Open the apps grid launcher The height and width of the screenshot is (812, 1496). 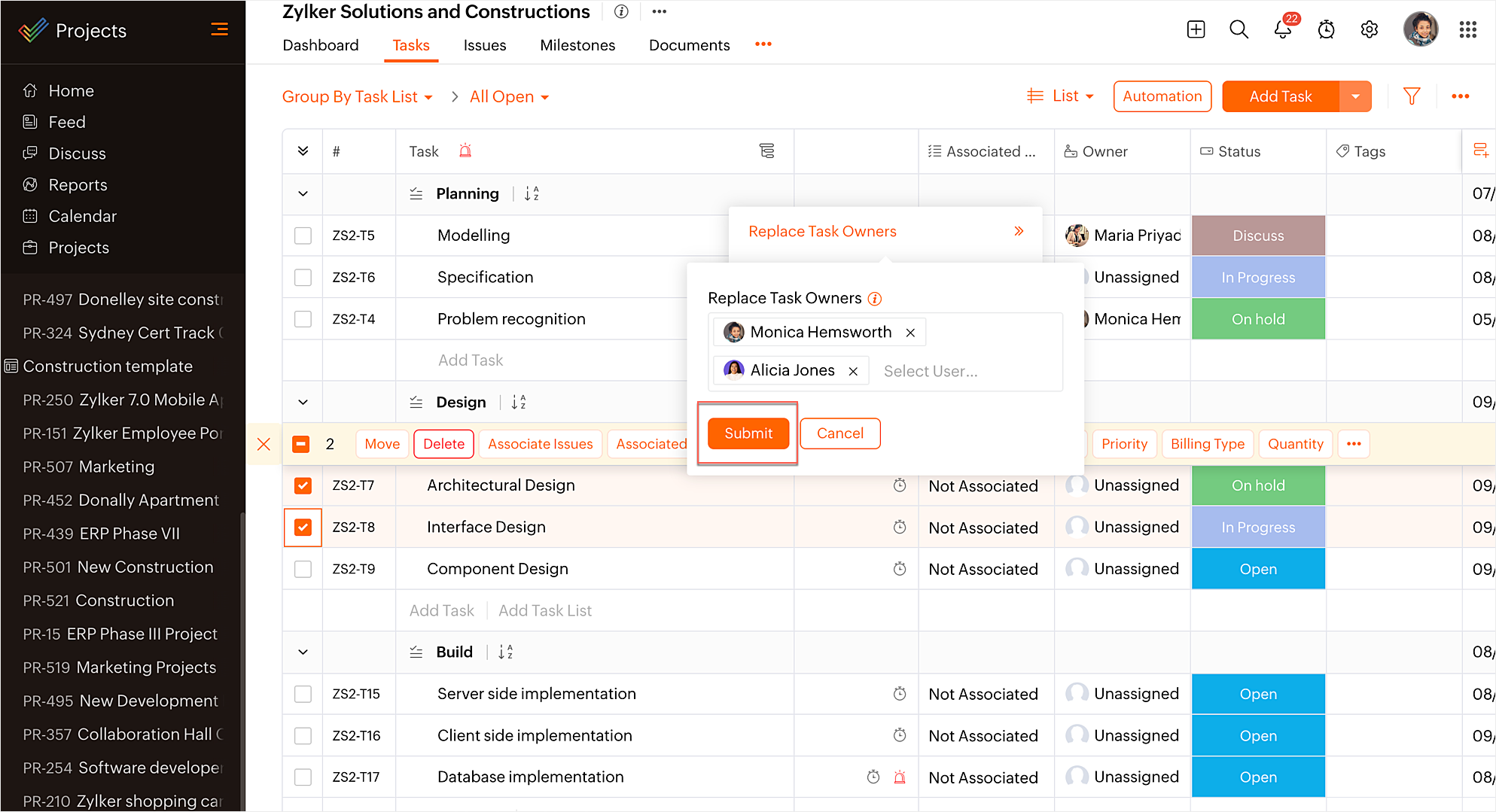1467,29
